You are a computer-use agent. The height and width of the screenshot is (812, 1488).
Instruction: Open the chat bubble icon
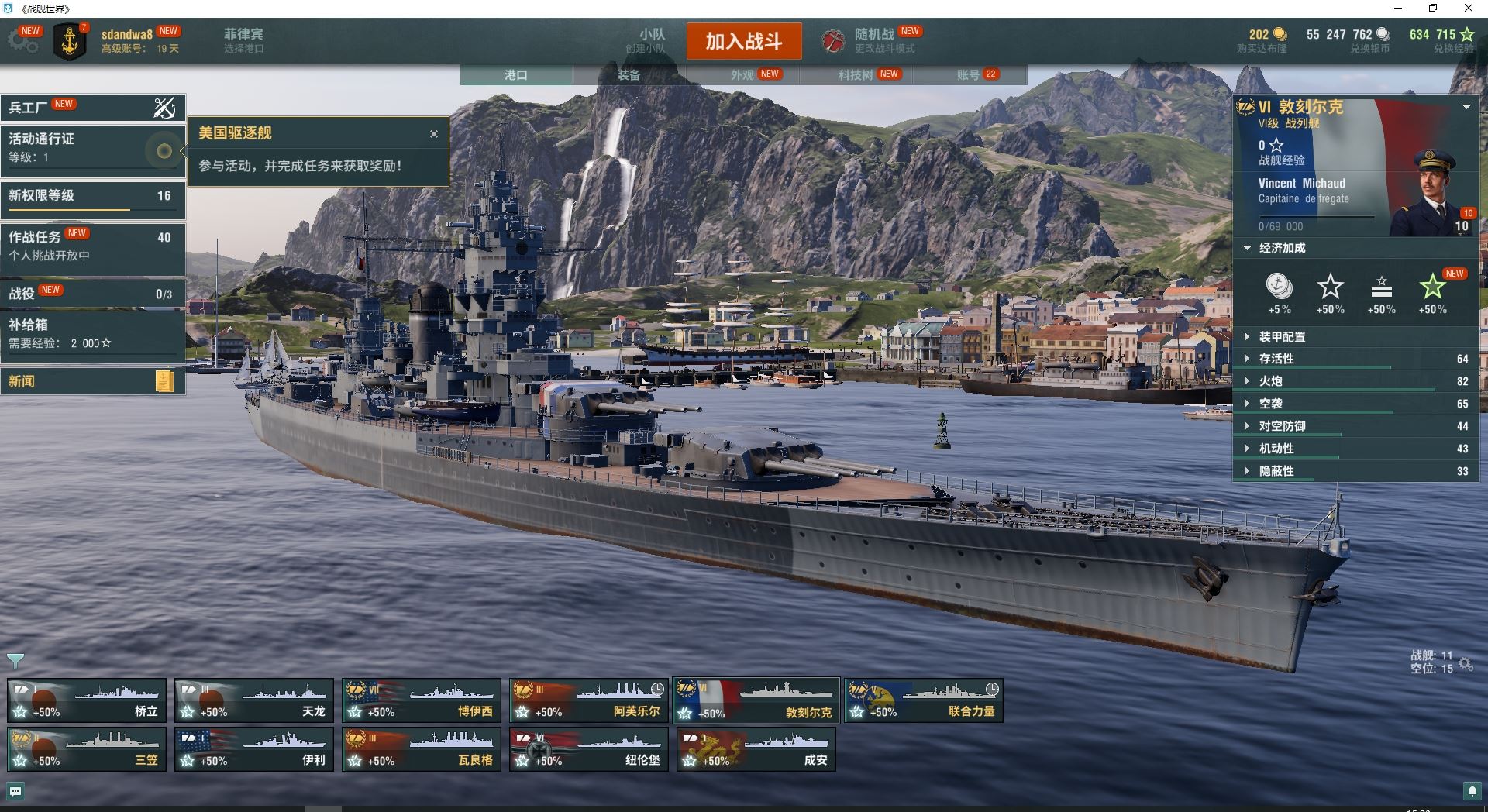[15, 791]
